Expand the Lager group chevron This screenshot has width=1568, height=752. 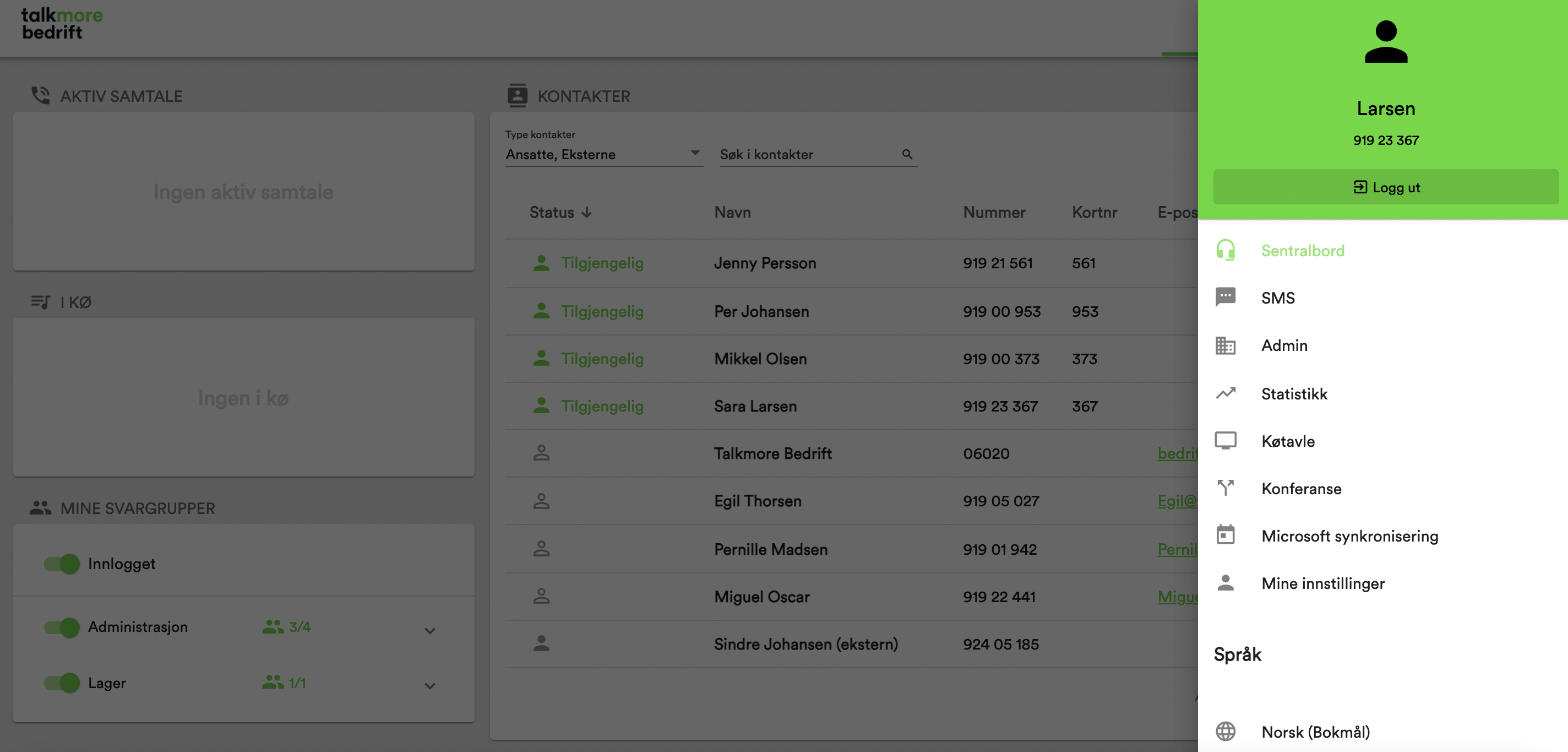pyautogui.click(x=430, y=686)
